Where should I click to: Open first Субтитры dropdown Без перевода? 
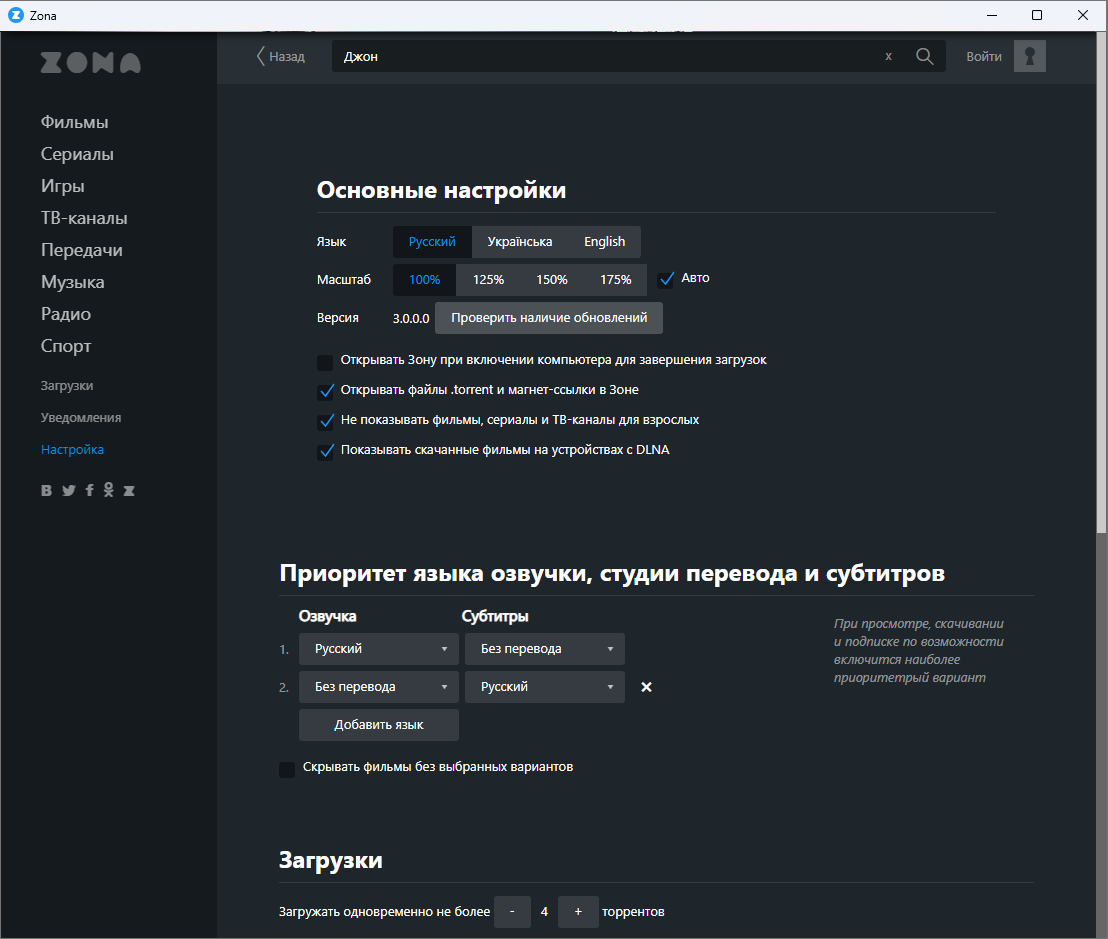[545, 649]
